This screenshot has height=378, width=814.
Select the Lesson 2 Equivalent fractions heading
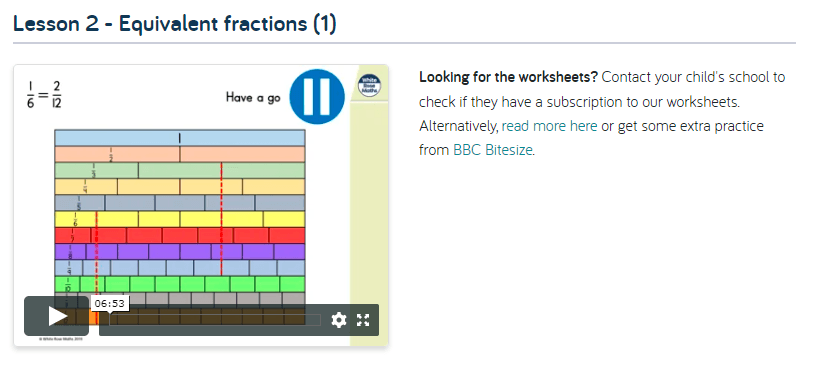coord(174,23)
